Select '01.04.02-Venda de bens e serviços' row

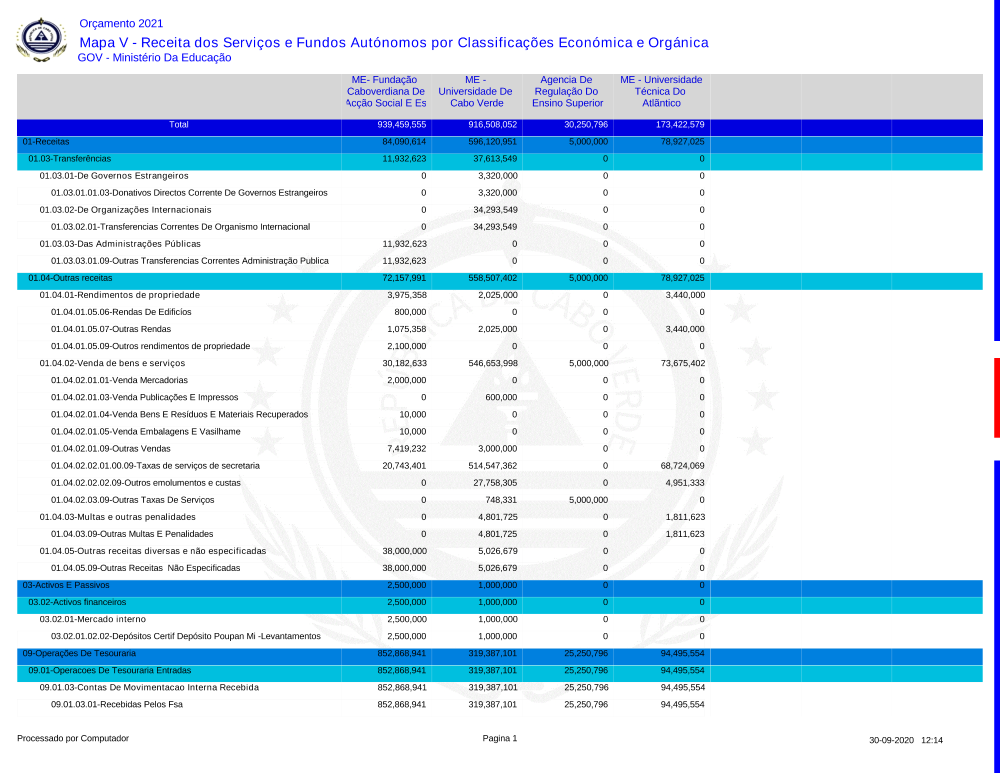pos(112,363)
